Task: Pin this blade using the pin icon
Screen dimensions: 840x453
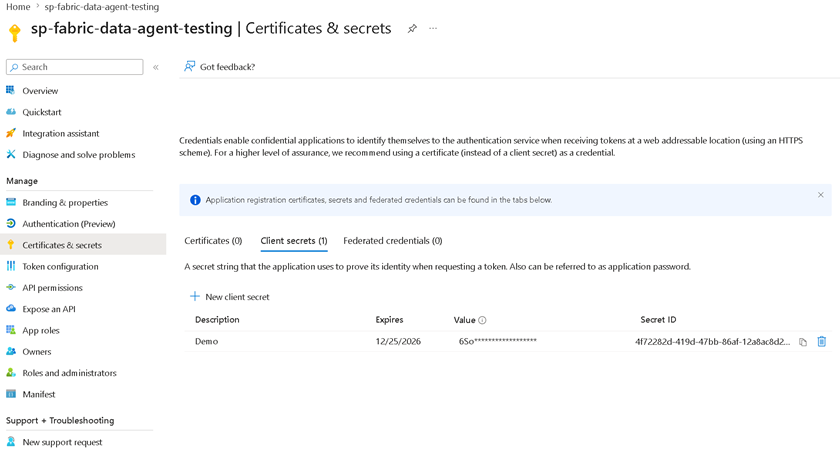Action: click(x=412, y=28)
